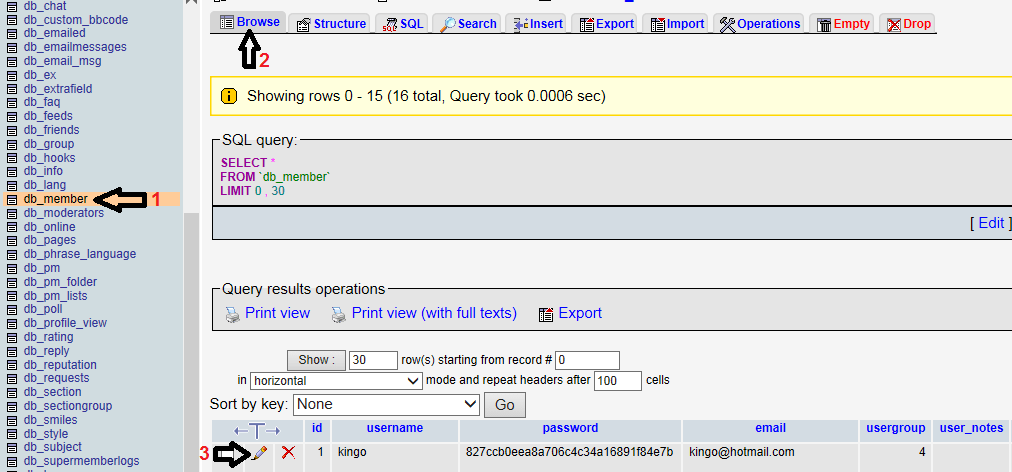The width and height of the screenshot is (1012, 472).
Task: Sort by the username column header
Action: coord(395,428)
